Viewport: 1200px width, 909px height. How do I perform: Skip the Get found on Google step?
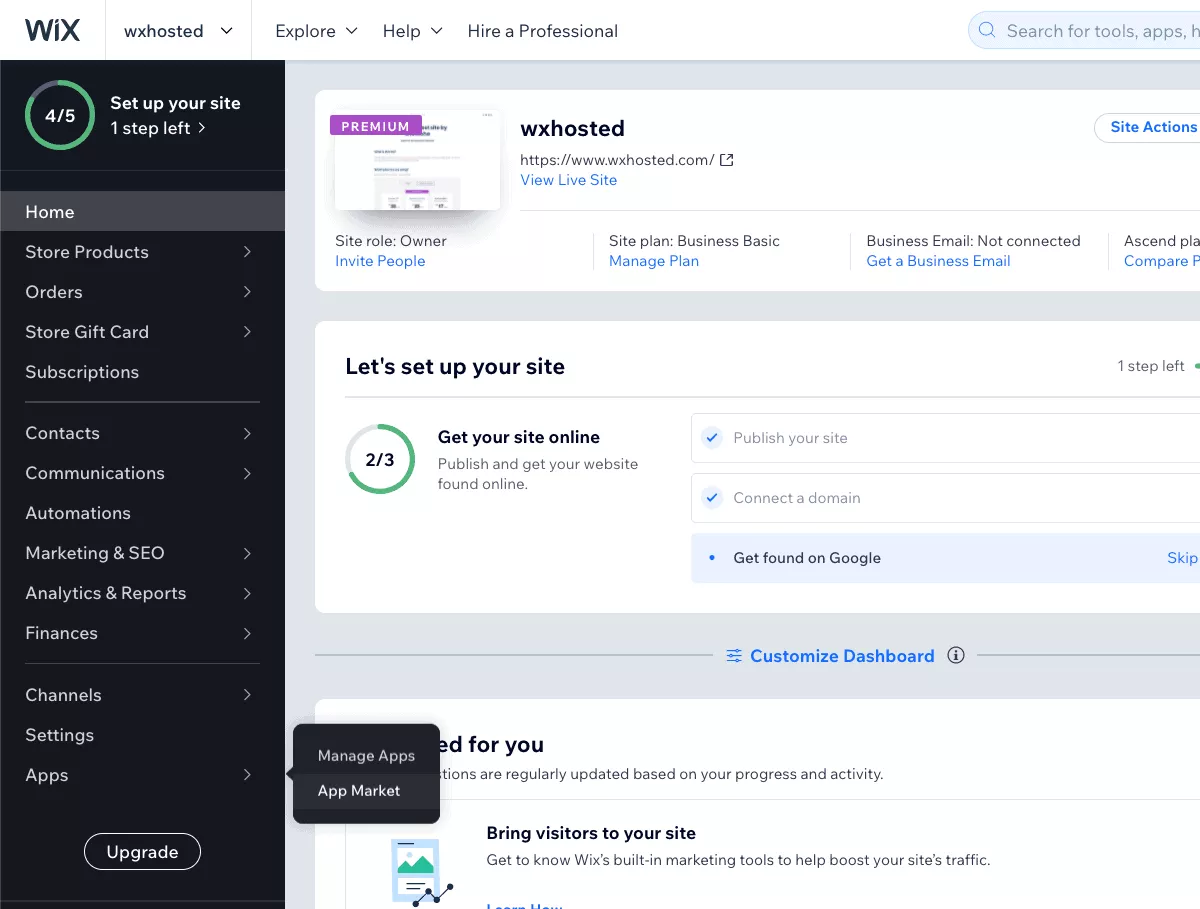(1182, 558)
